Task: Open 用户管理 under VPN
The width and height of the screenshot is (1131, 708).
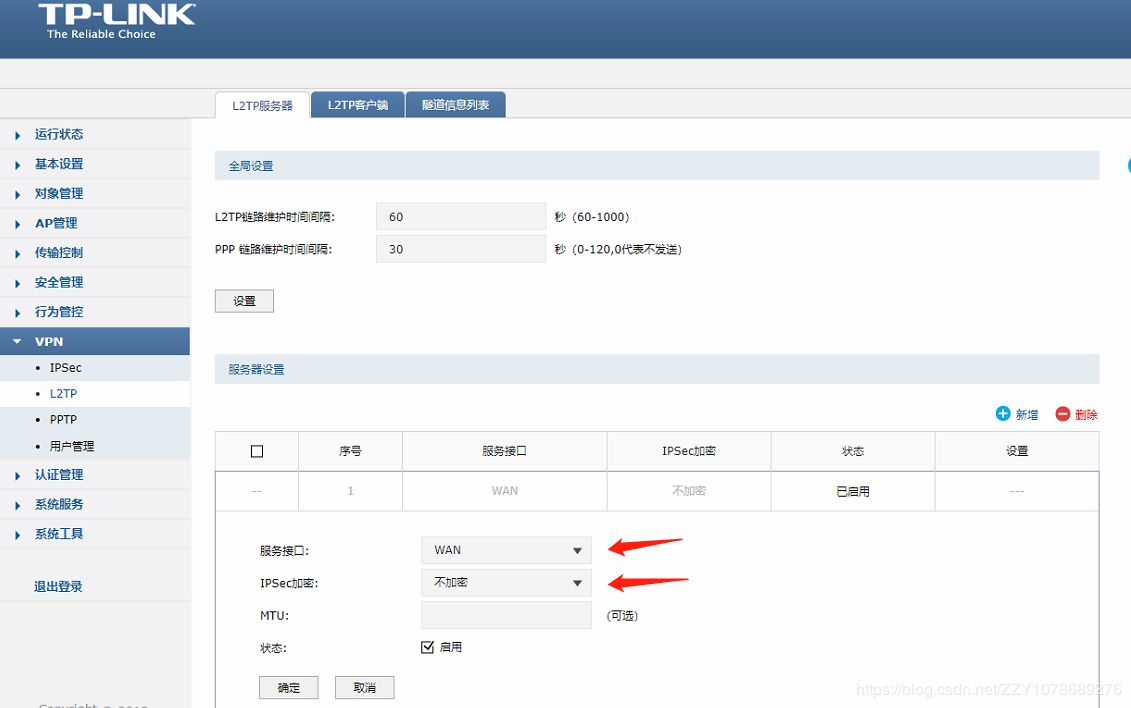Action: pos(72,446)
